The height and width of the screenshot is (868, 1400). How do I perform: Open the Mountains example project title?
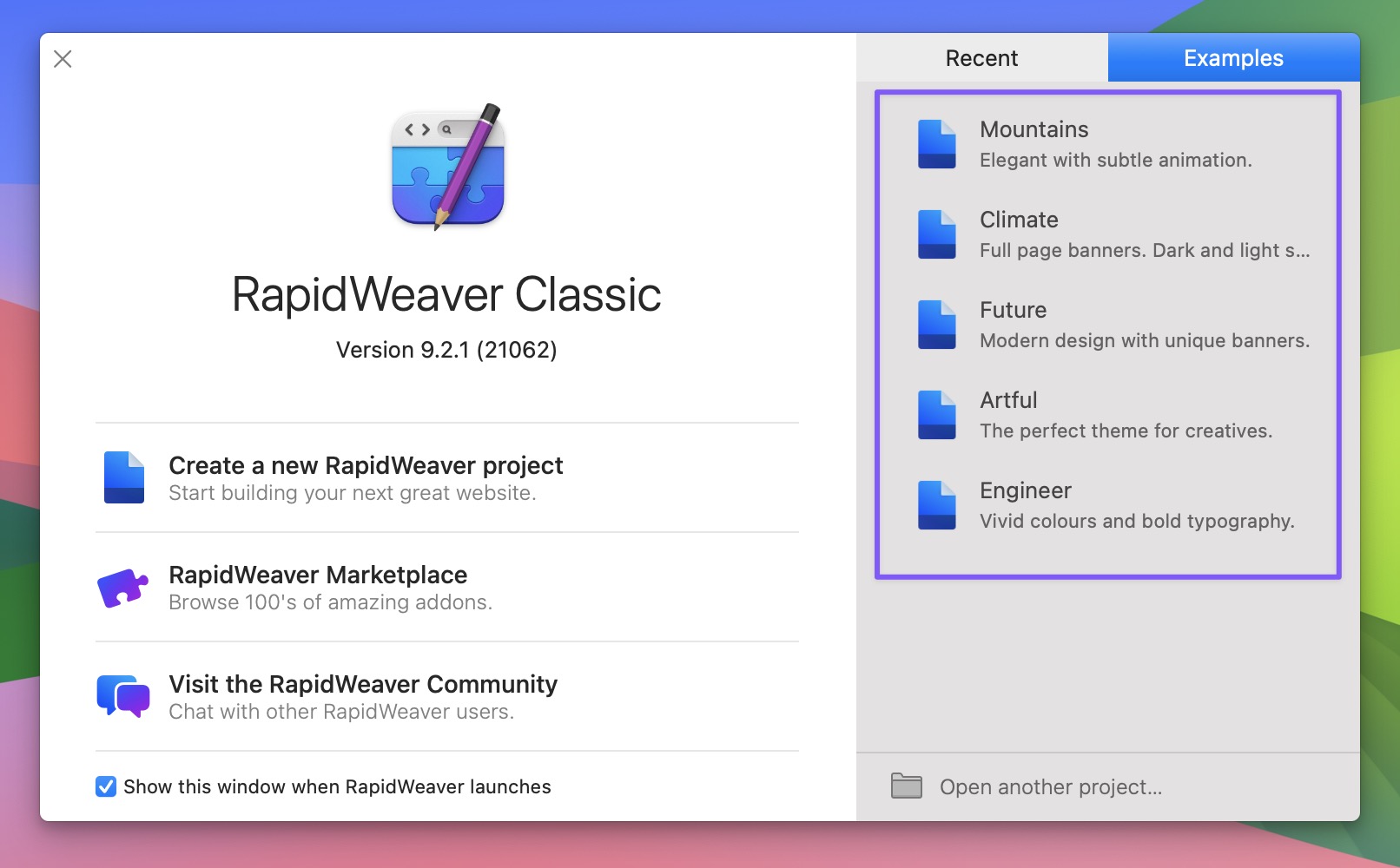click(x=1033, y=129)
